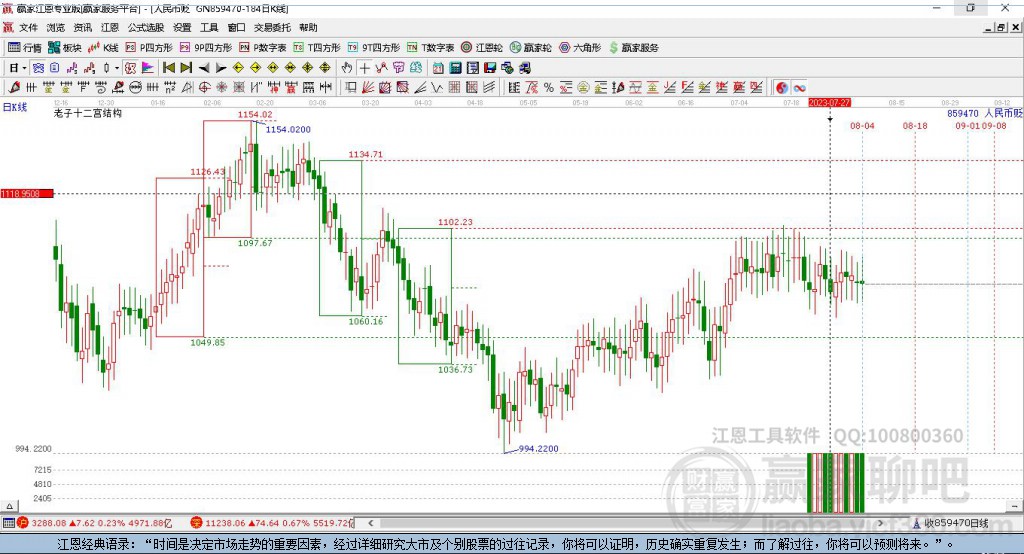Click the save floppy disk icon
This screenshot has height=554, width=1024.
click(x=490, y=68)
